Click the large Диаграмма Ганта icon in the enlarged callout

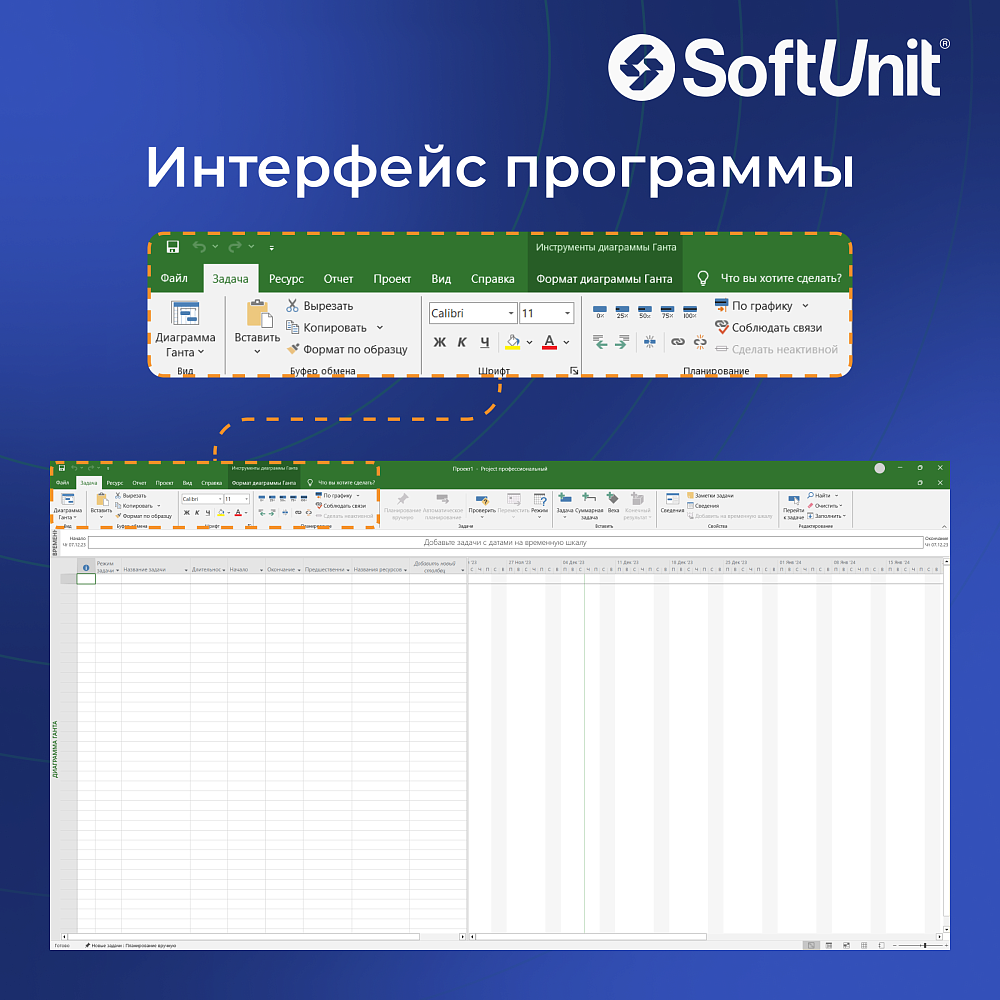pos(186,313)
